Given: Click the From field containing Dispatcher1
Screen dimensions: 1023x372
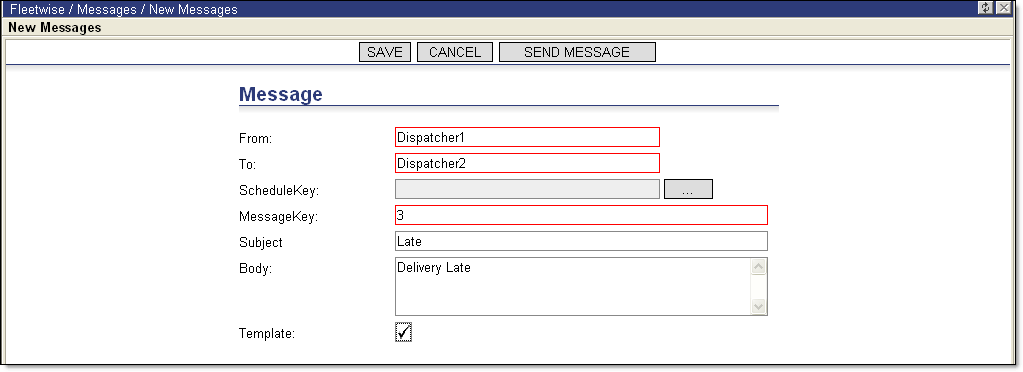Looking at the screenshot, I should click(x=527, y=137).
